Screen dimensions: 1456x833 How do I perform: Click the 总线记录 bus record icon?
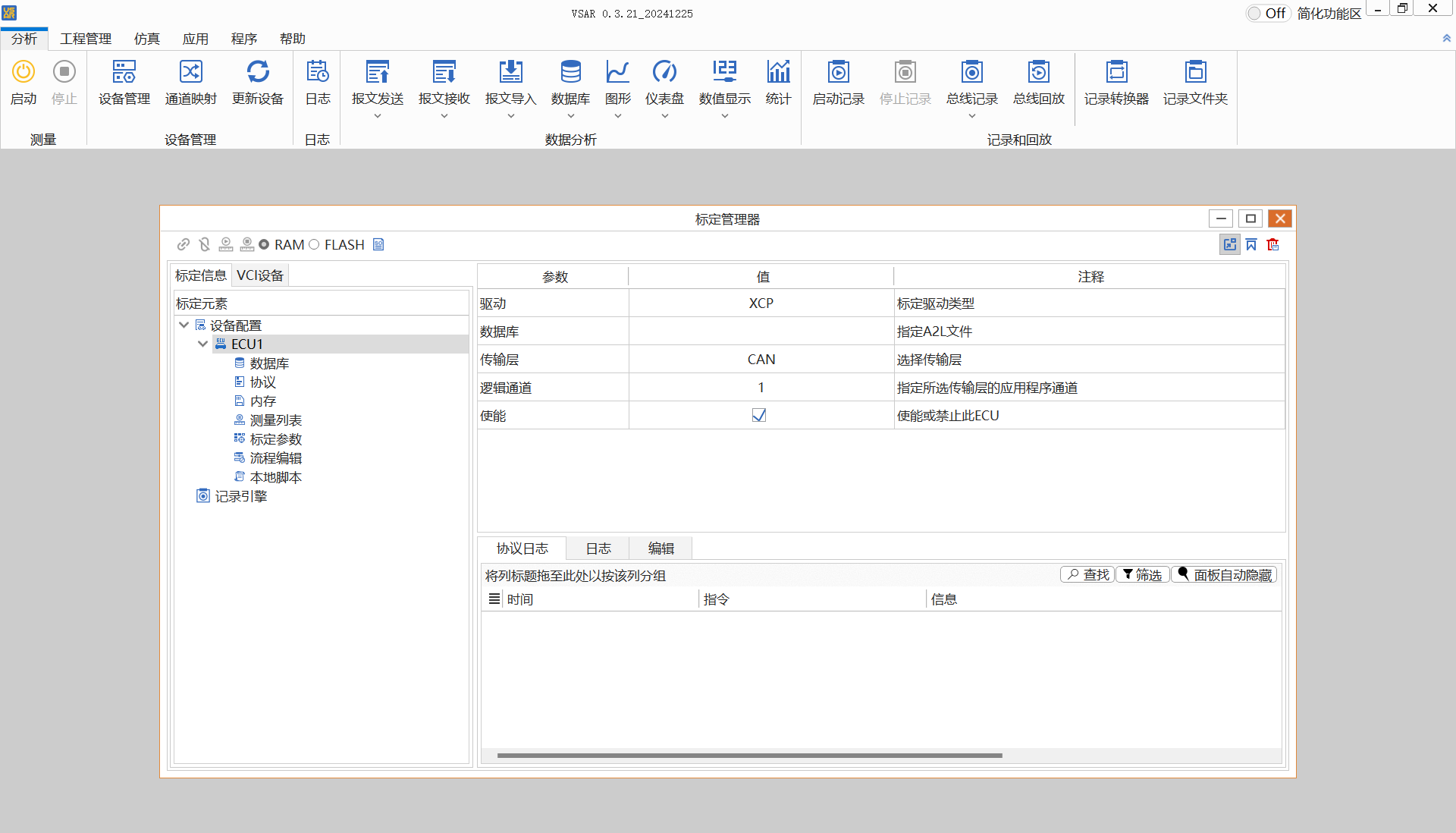coord(972,72)
